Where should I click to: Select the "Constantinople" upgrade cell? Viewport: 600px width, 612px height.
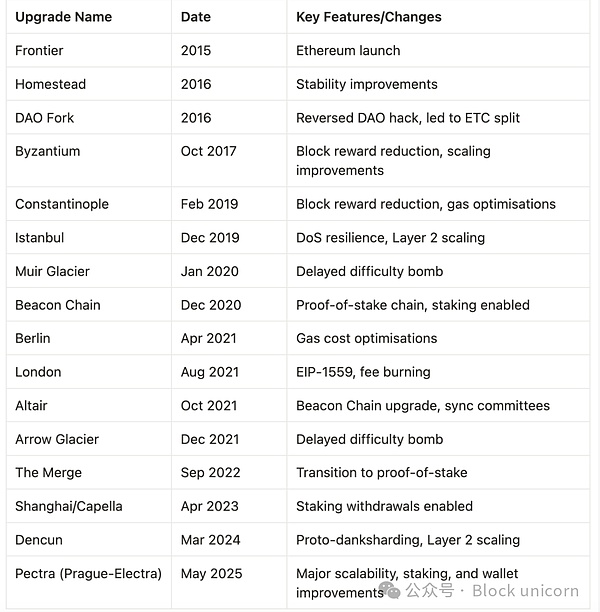pos(62,204)
